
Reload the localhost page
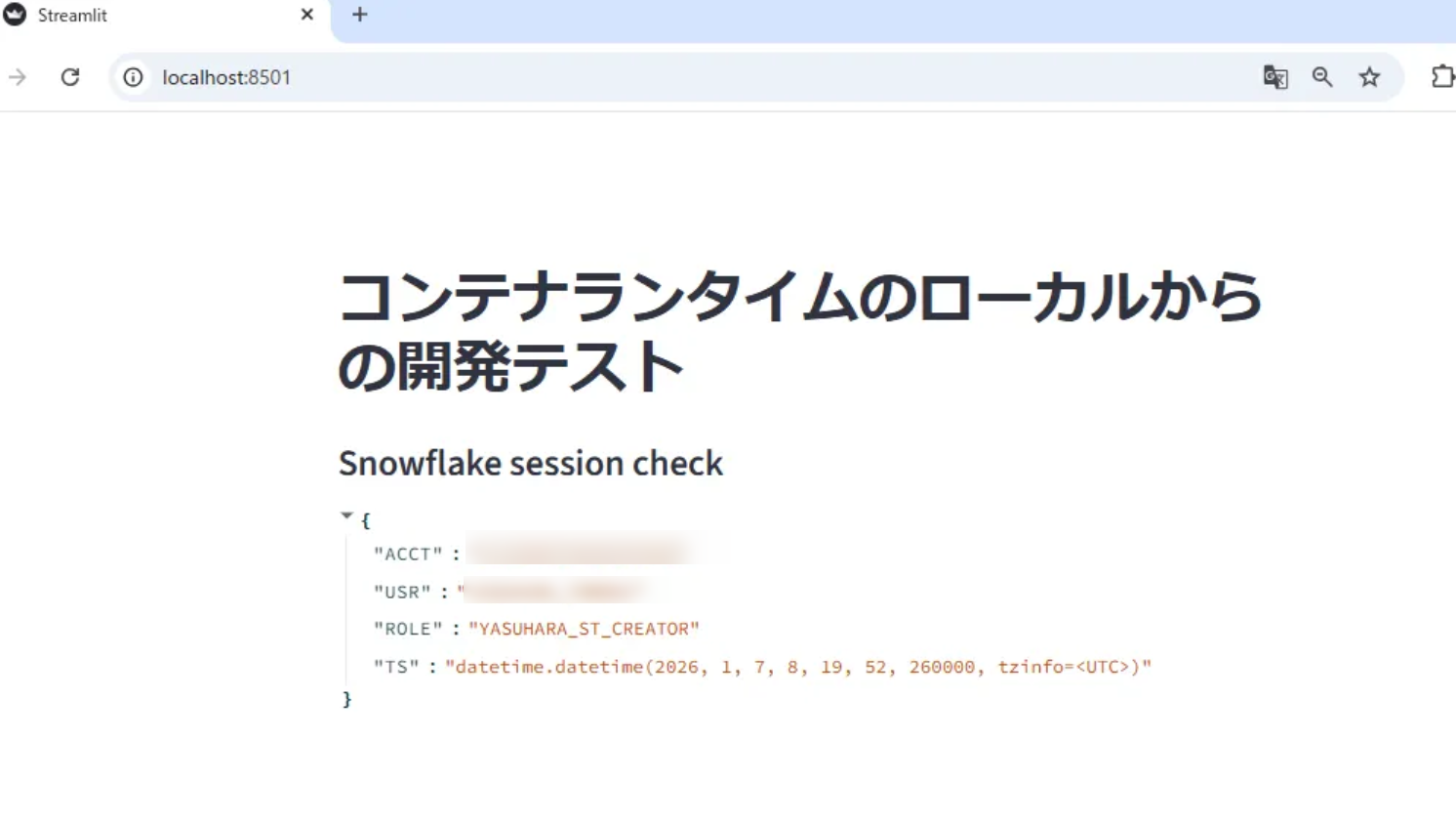click(70, 77)
